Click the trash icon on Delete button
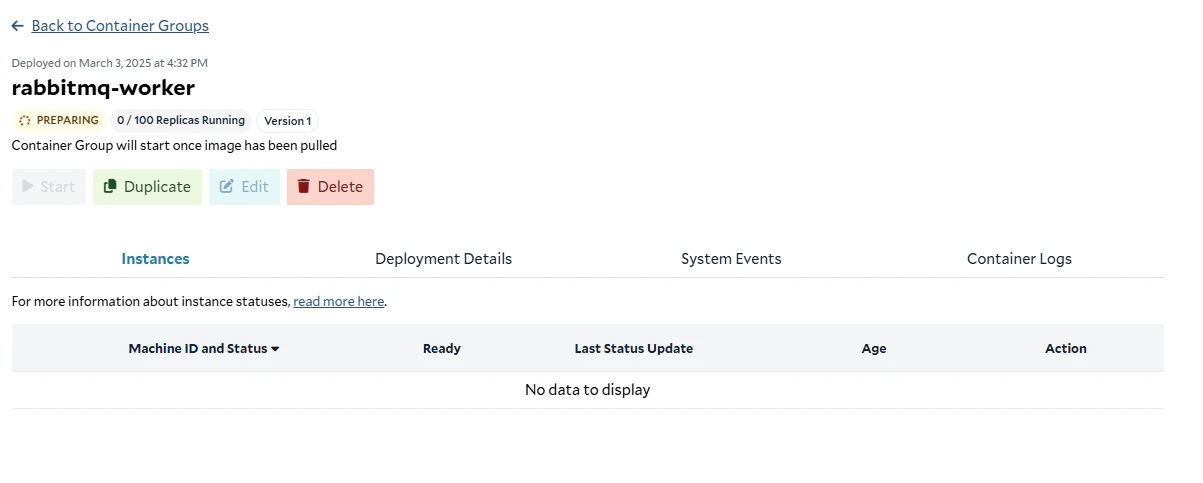 pos(304,186)
